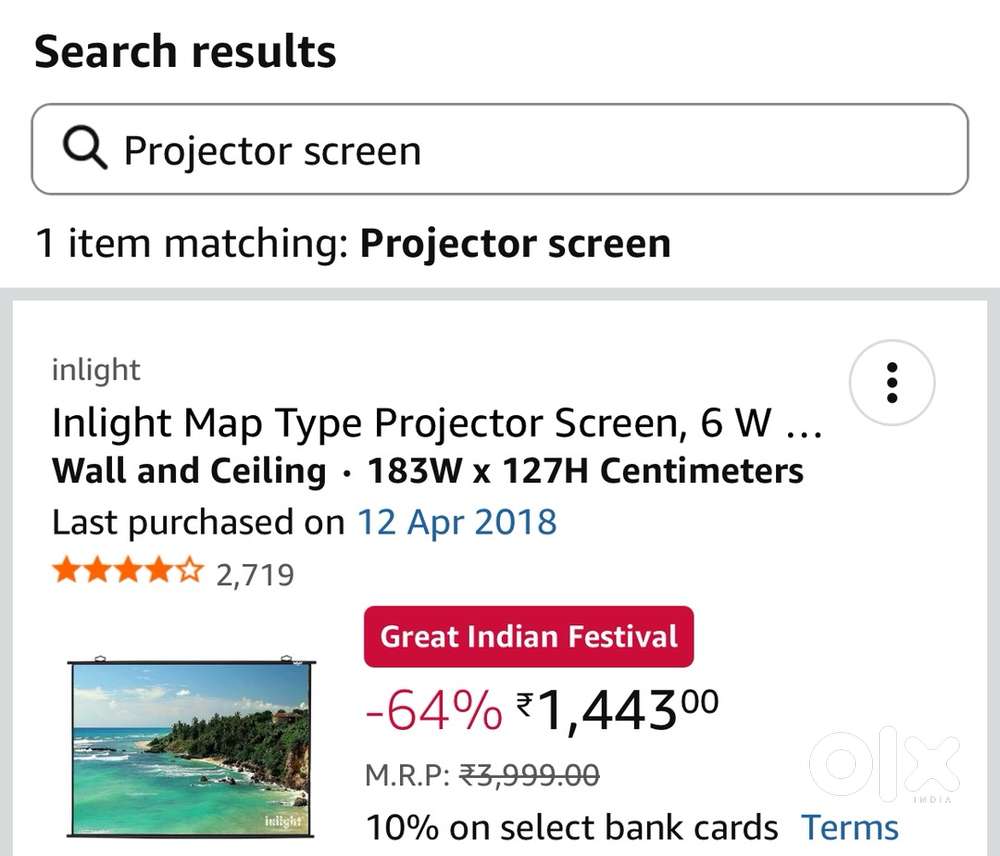This screenshot has height=856, width=1000.
Task: Click the Search results heading
Action: click(x=186, y=52)
